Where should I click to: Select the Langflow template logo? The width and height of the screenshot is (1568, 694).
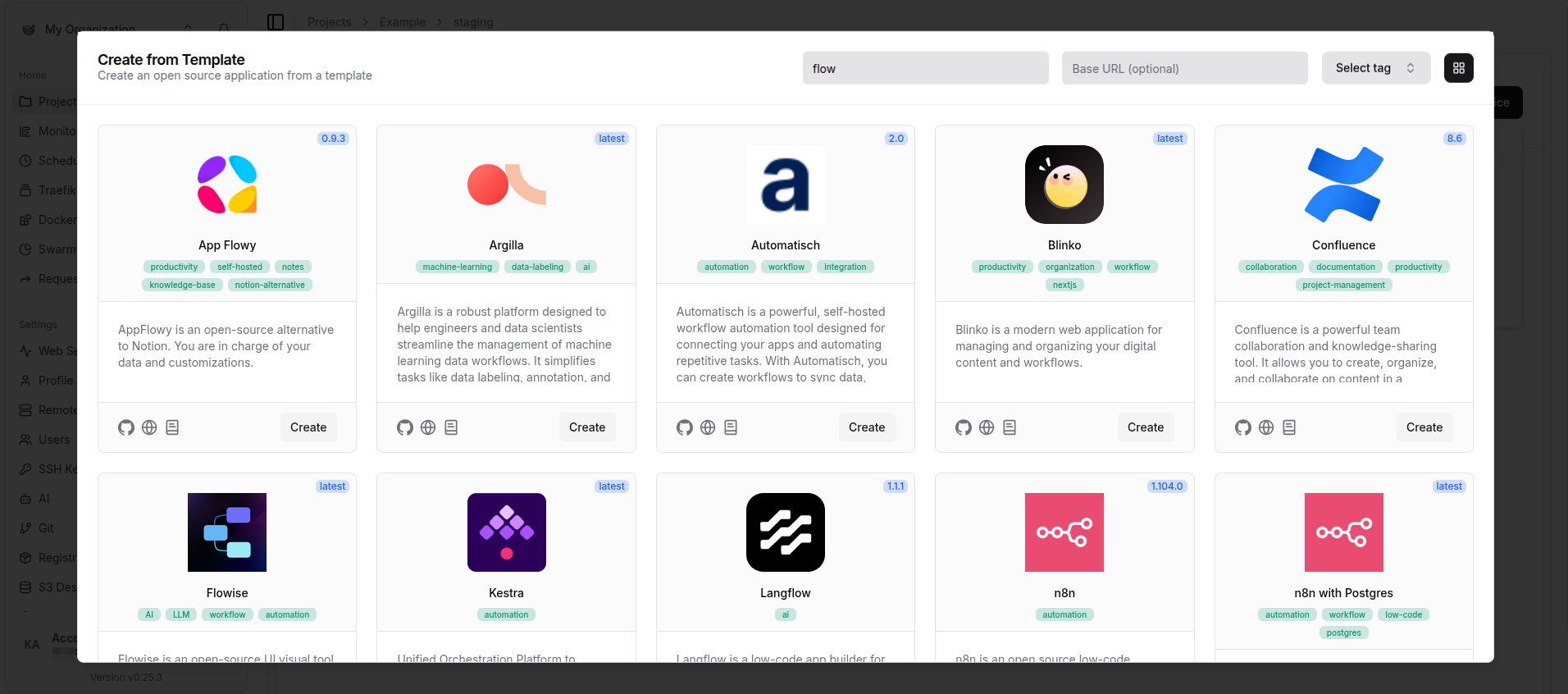tap(786, 532)
